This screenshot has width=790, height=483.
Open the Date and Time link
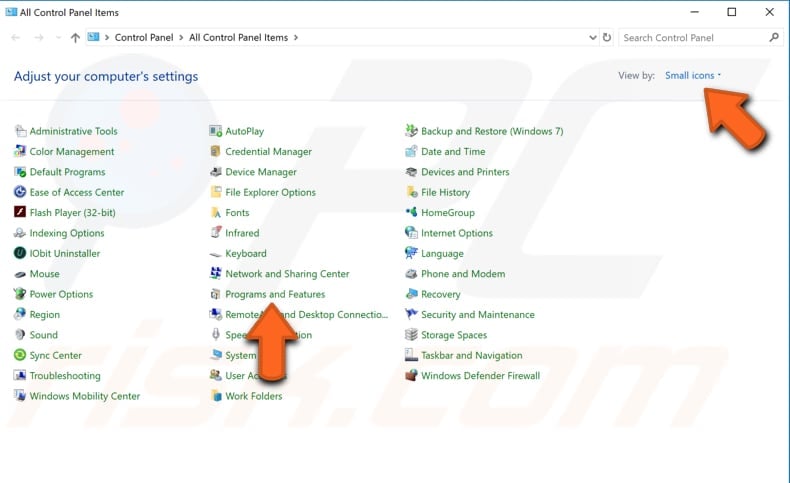(453, 151)
